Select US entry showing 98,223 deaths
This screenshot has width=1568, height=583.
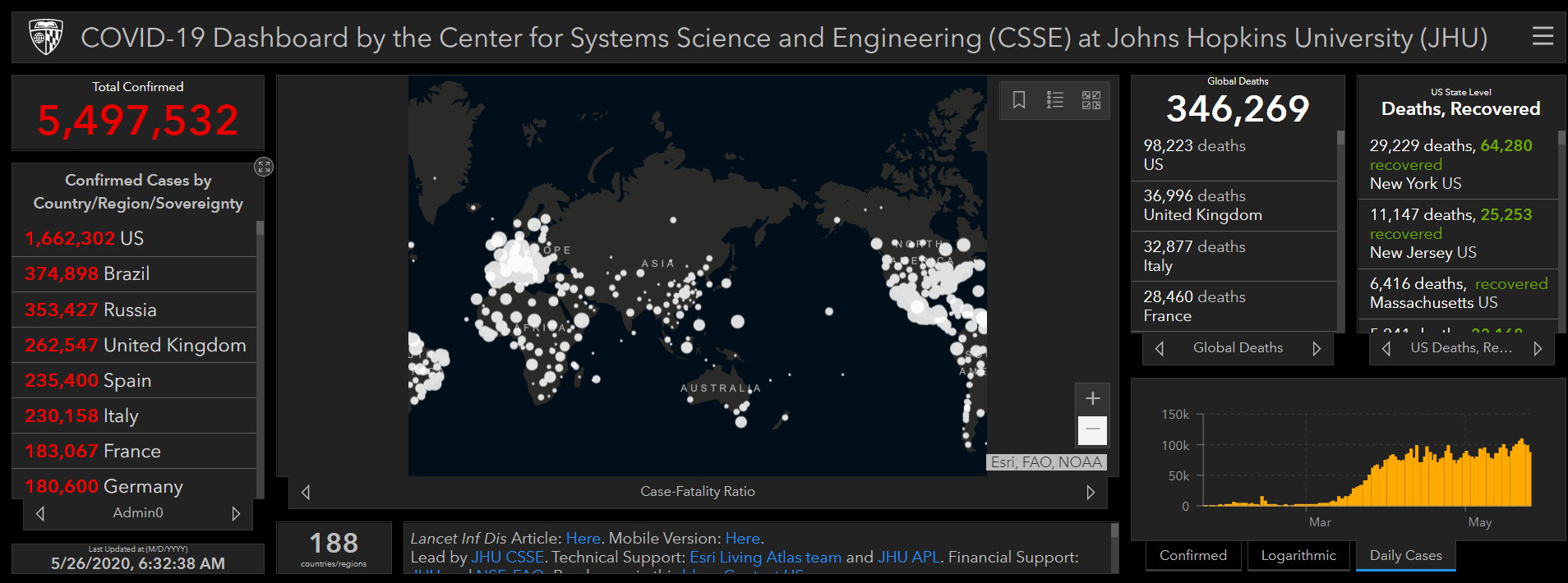[1234, 155]
